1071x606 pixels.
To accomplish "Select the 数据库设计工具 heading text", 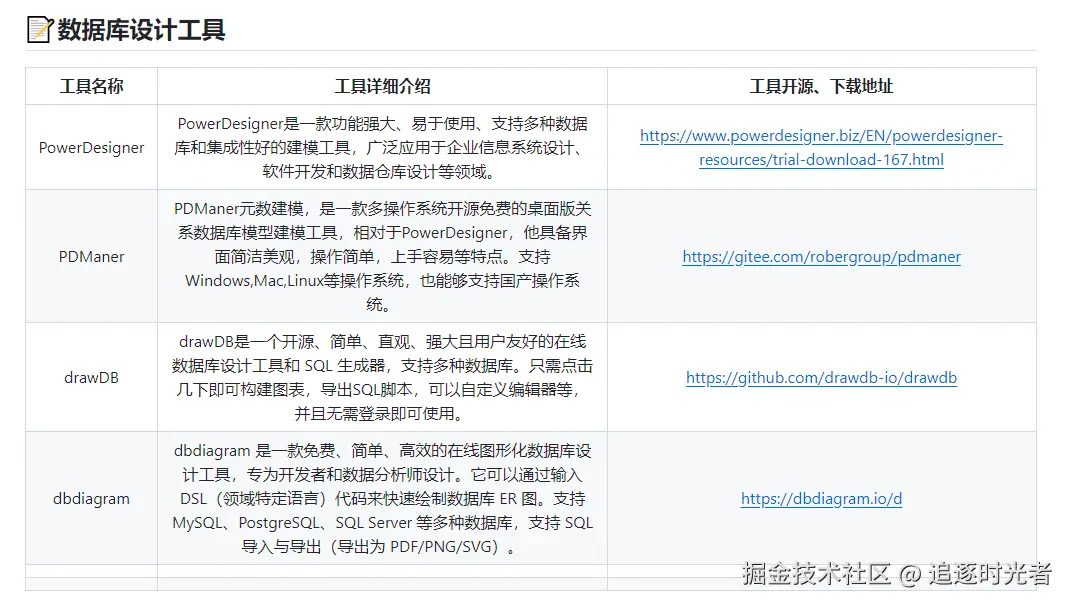I will pyautogui.click(x=141, y=30).
